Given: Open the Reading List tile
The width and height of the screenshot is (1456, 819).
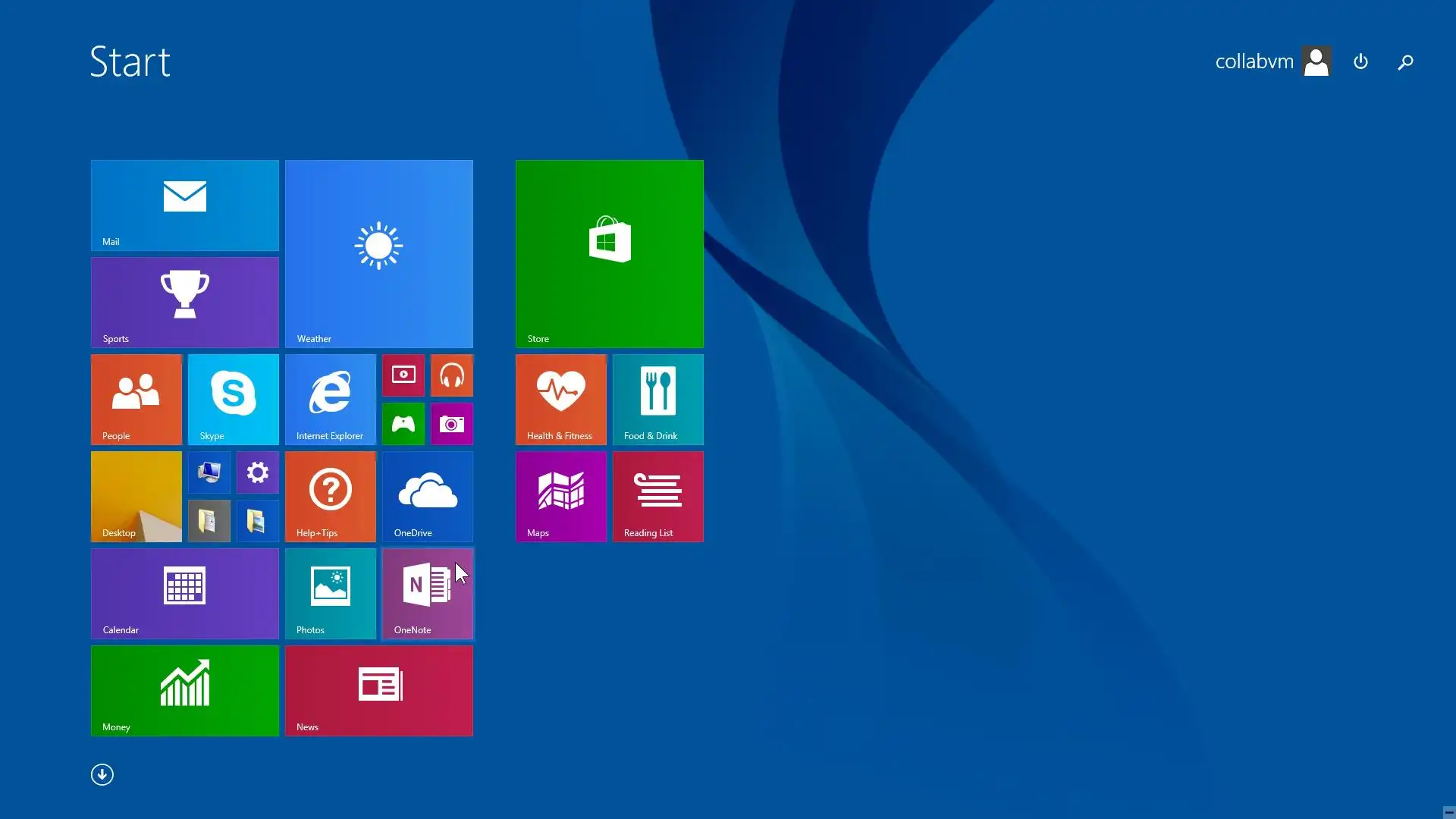Looking at the screenshot, I should click(x=657, y=496).
